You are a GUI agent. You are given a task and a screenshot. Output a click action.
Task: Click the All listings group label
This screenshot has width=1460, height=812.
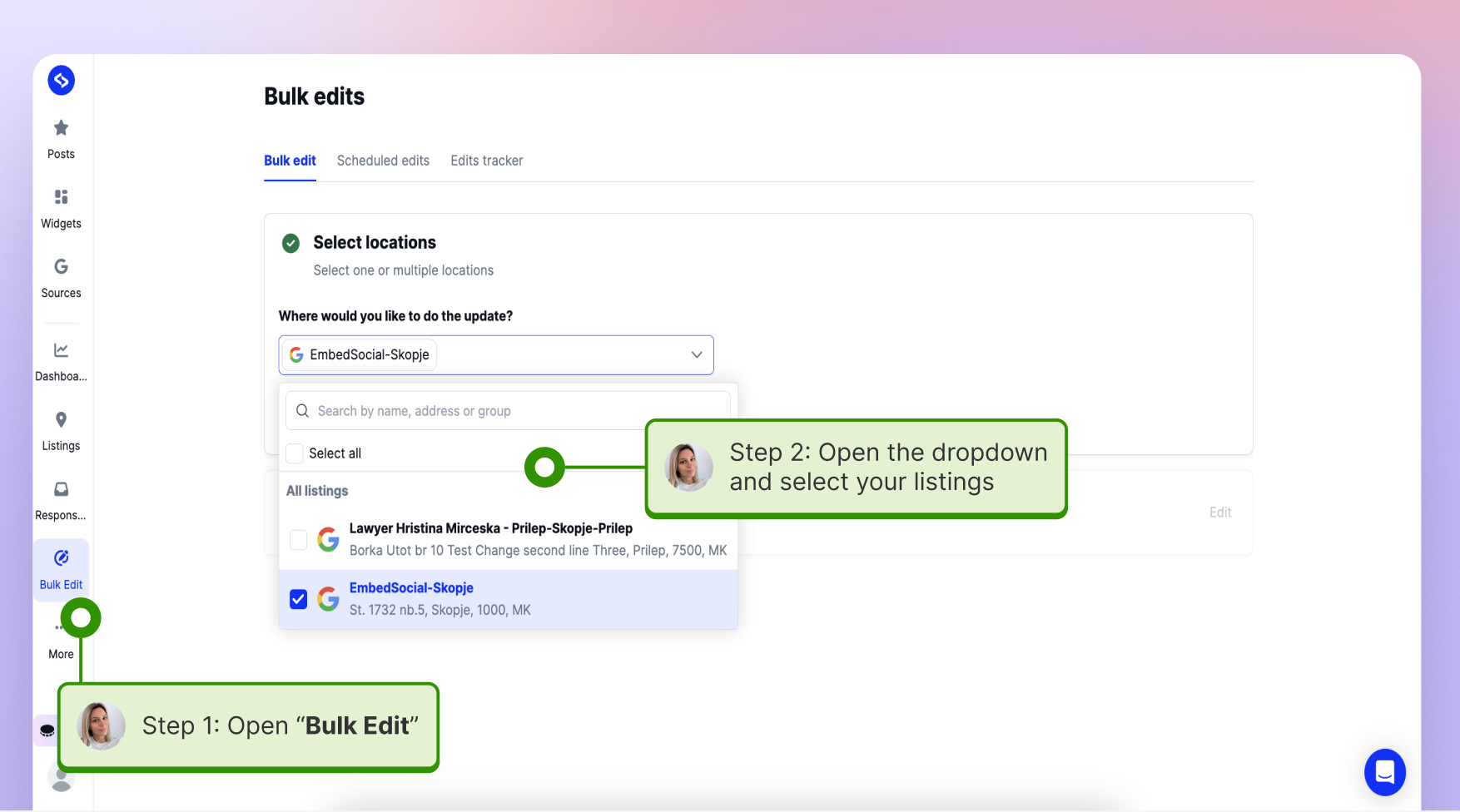click(x=317, y=491)
